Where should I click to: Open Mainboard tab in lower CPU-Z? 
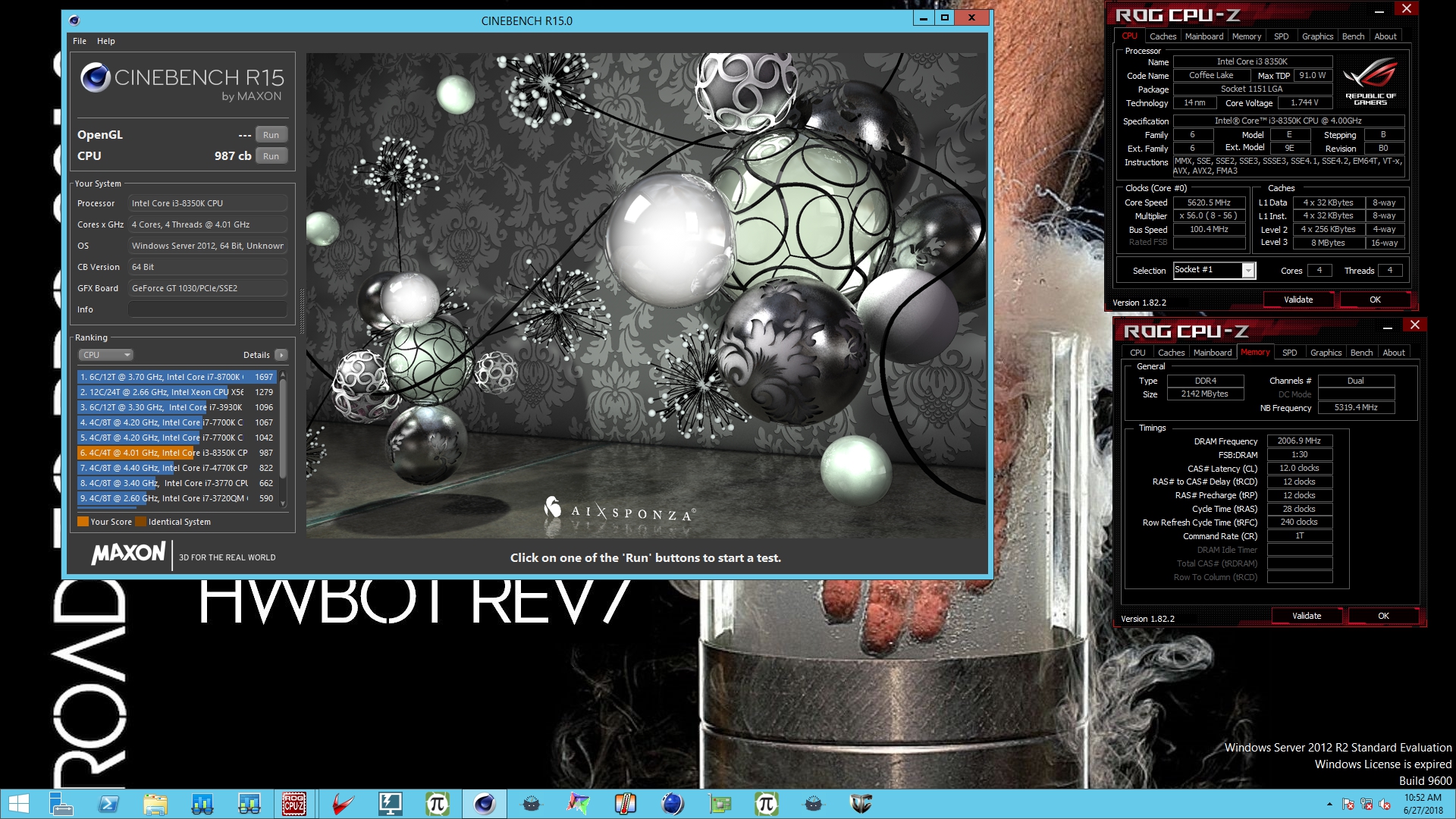click(x=1213, y=353)
